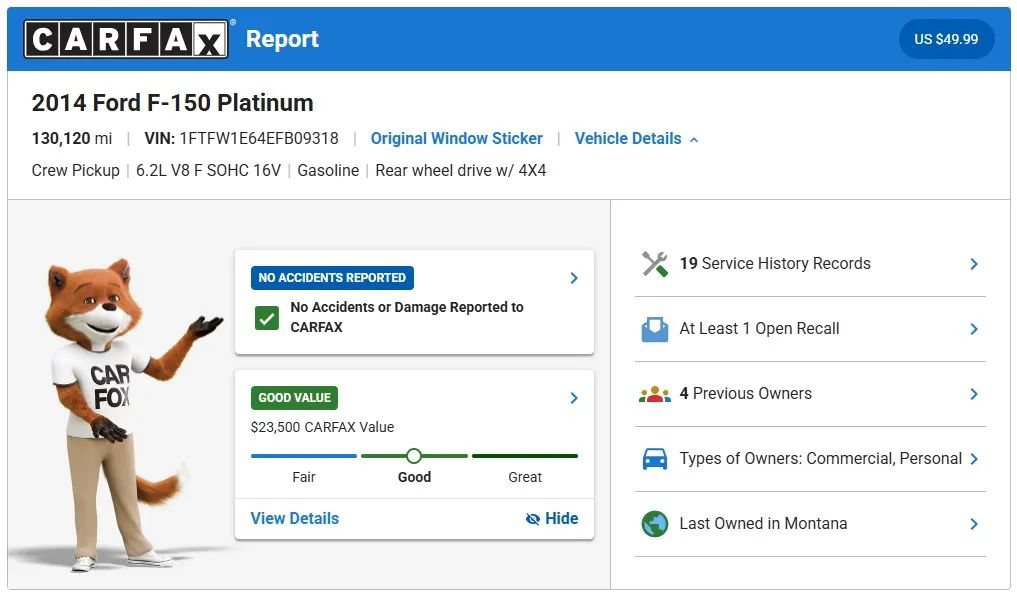Click No Accidents or Damage Reported text
Screen dimensions: 1017x594
point(407,317)
